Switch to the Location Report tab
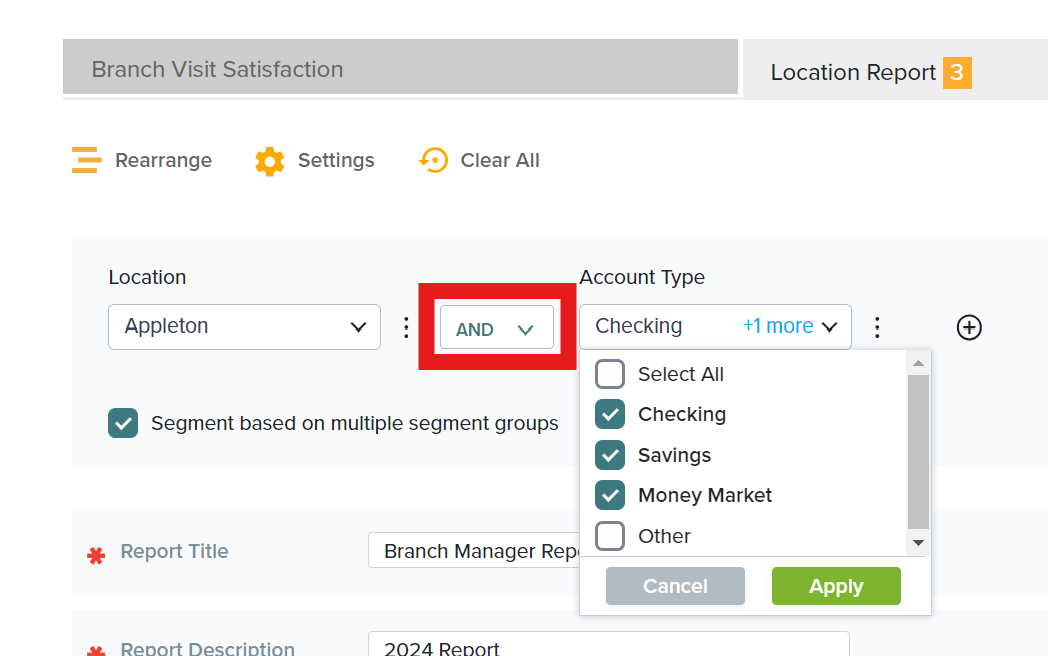1048x656 pixels. [x=853, y=72]
